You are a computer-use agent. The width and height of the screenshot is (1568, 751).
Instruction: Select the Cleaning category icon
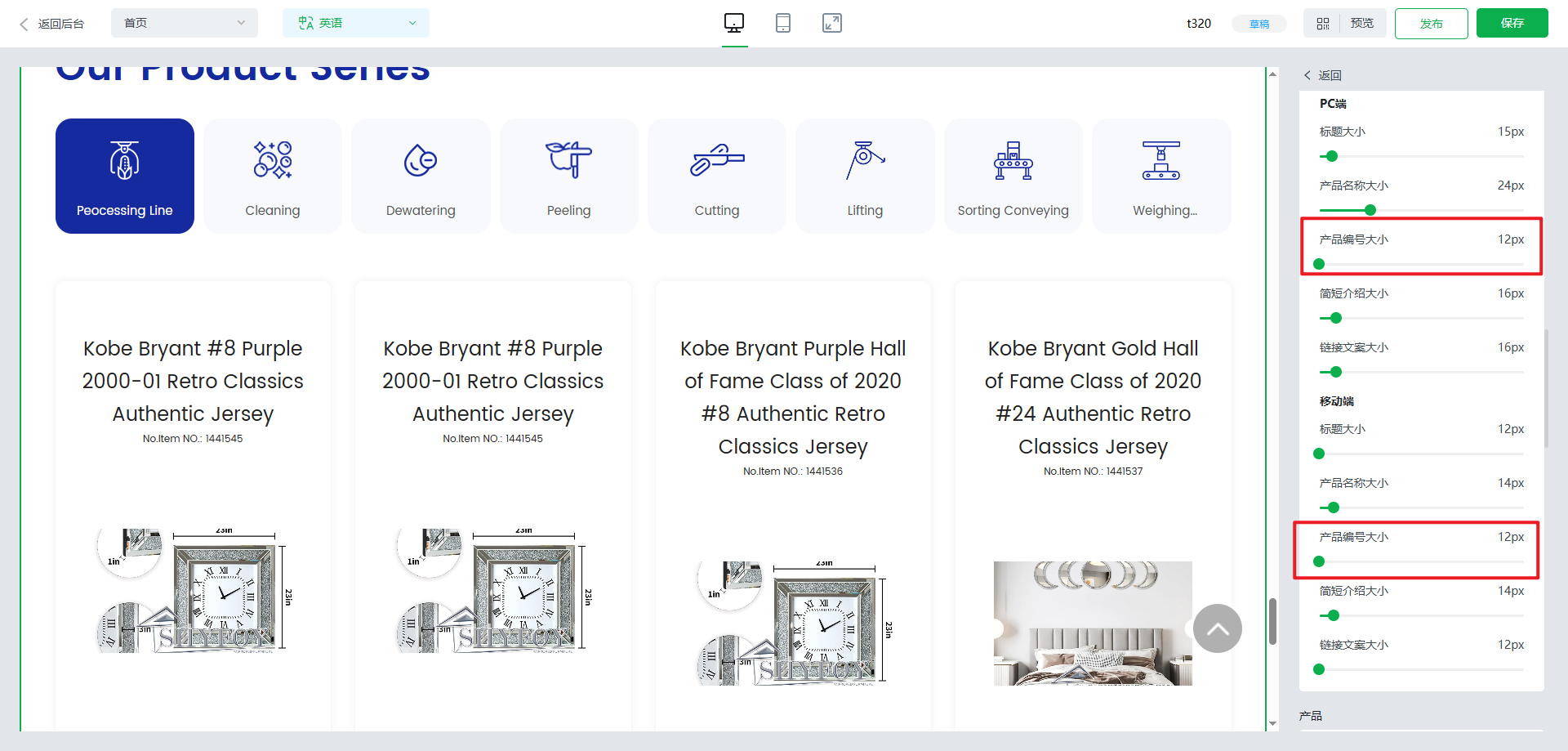tap(273, 160)
